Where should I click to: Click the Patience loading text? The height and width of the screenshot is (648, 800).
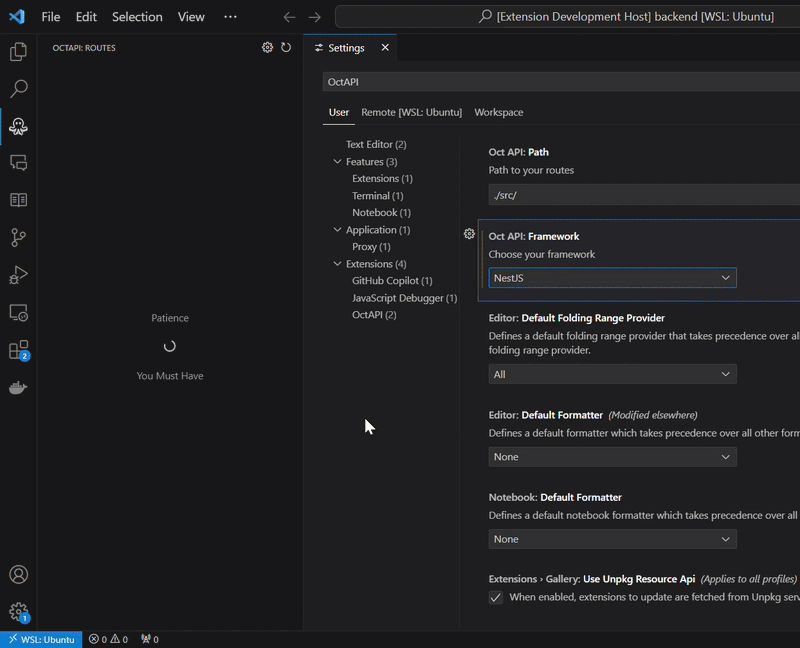170,318
